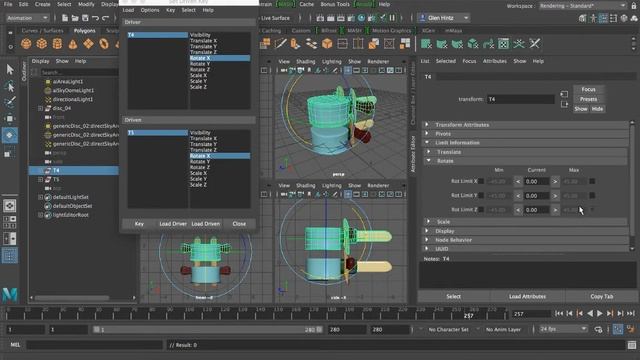Activate the Rotate tool in toolbox
640x360 pixels.
coord(10,136)
